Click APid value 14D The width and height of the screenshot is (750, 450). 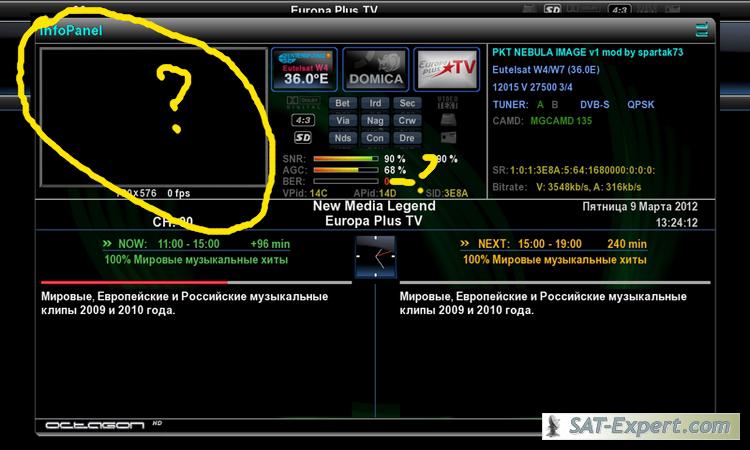point(388,193)
